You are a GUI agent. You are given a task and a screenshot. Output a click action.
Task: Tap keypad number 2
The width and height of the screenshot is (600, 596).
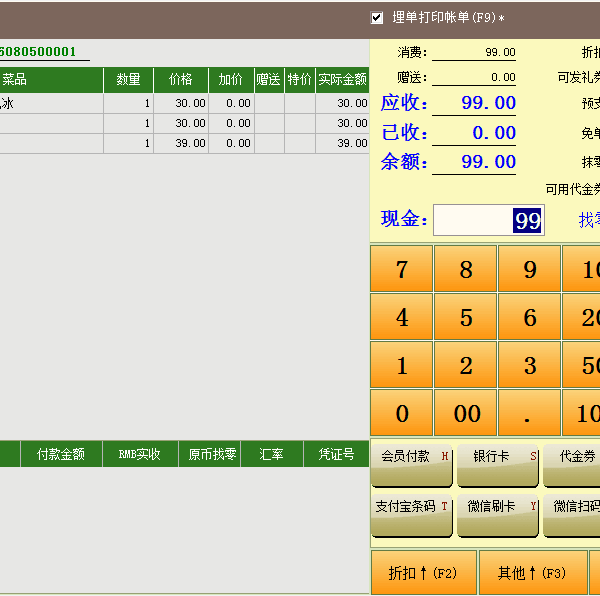[465, 365]
